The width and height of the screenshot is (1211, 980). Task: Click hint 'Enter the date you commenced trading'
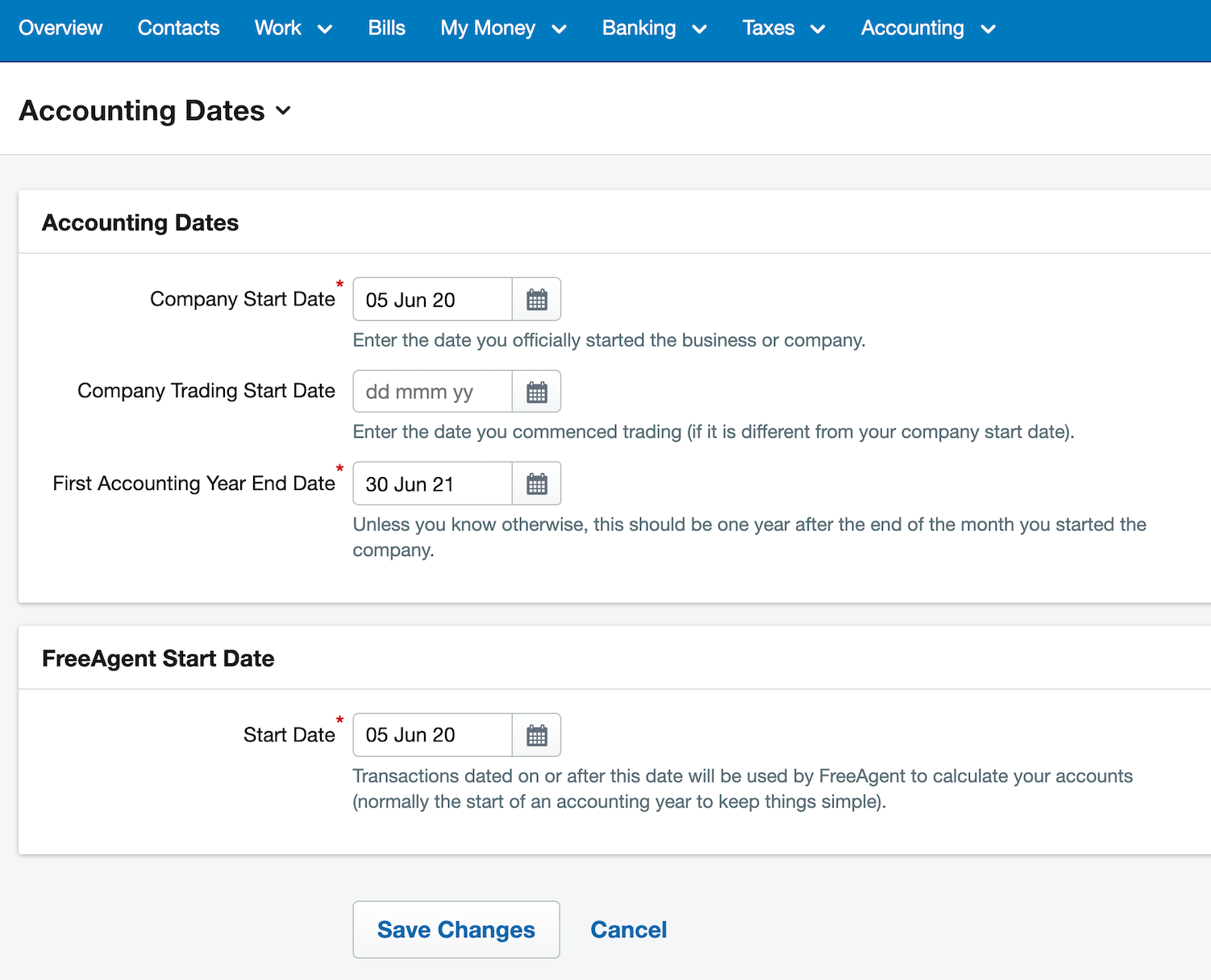[x=714, y=432]
